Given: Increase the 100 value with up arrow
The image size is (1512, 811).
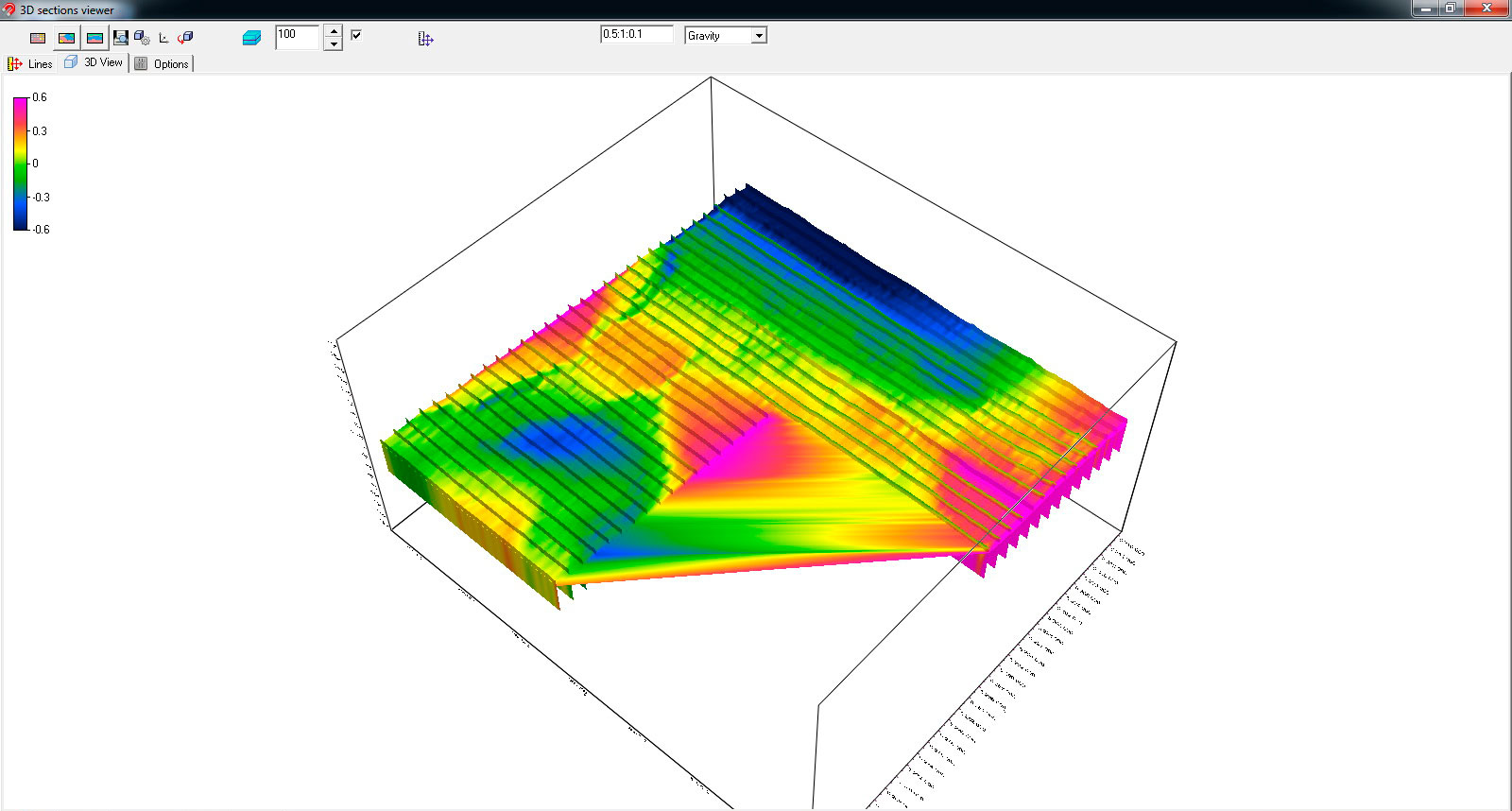Looking at the screenshot, I should [333, 30].
